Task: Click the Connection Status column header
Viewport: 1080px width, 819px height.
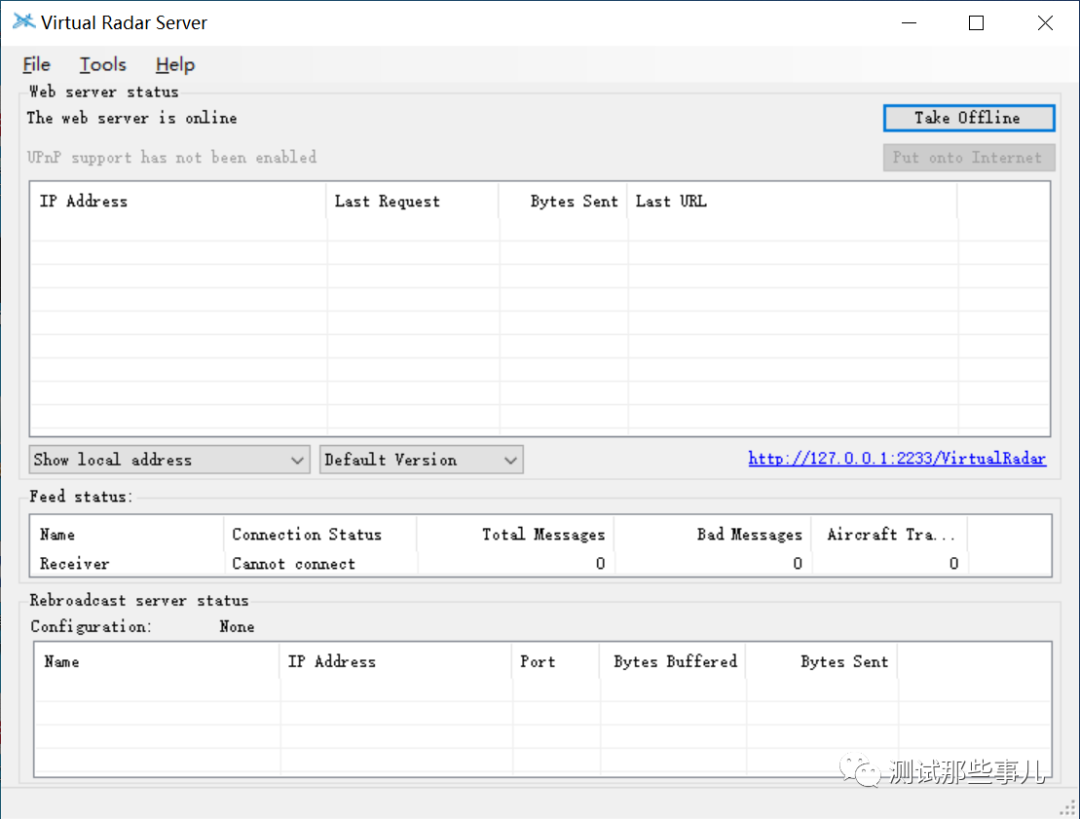Action: pyautogui.click(x=320, y=535)
